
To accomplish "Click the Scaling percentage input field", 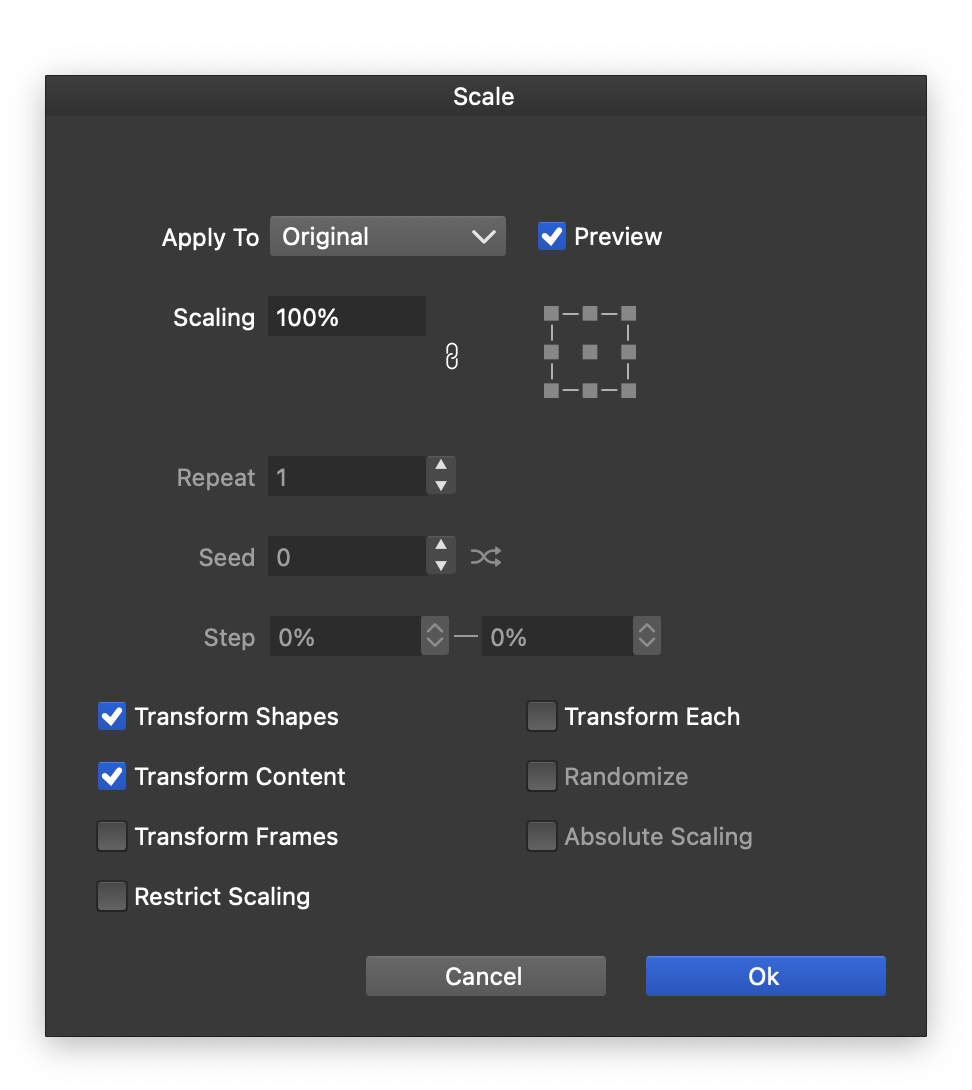I will coord(346,317).
